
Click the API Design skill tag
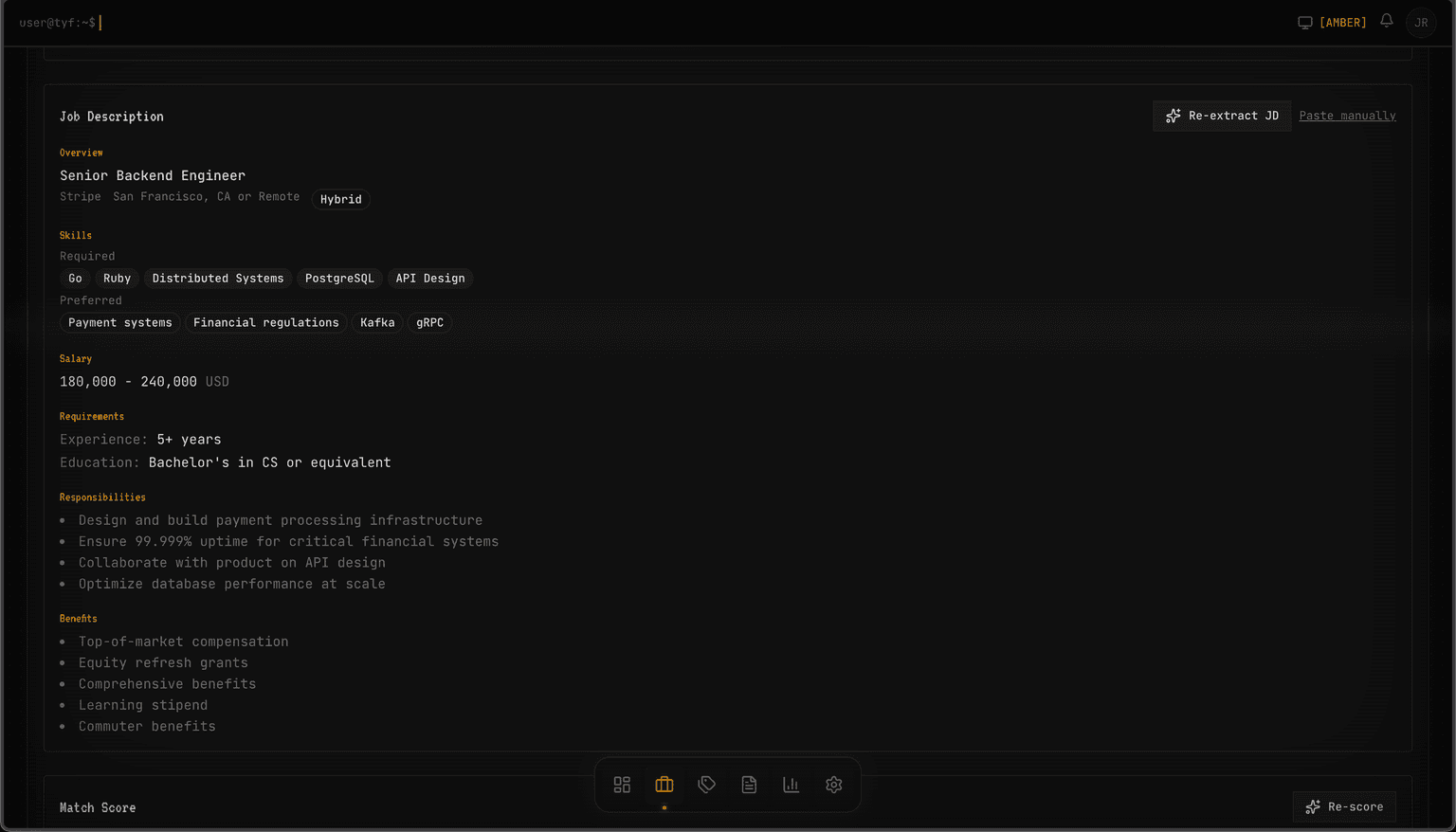pyautogui.click(x=430, y=279)
